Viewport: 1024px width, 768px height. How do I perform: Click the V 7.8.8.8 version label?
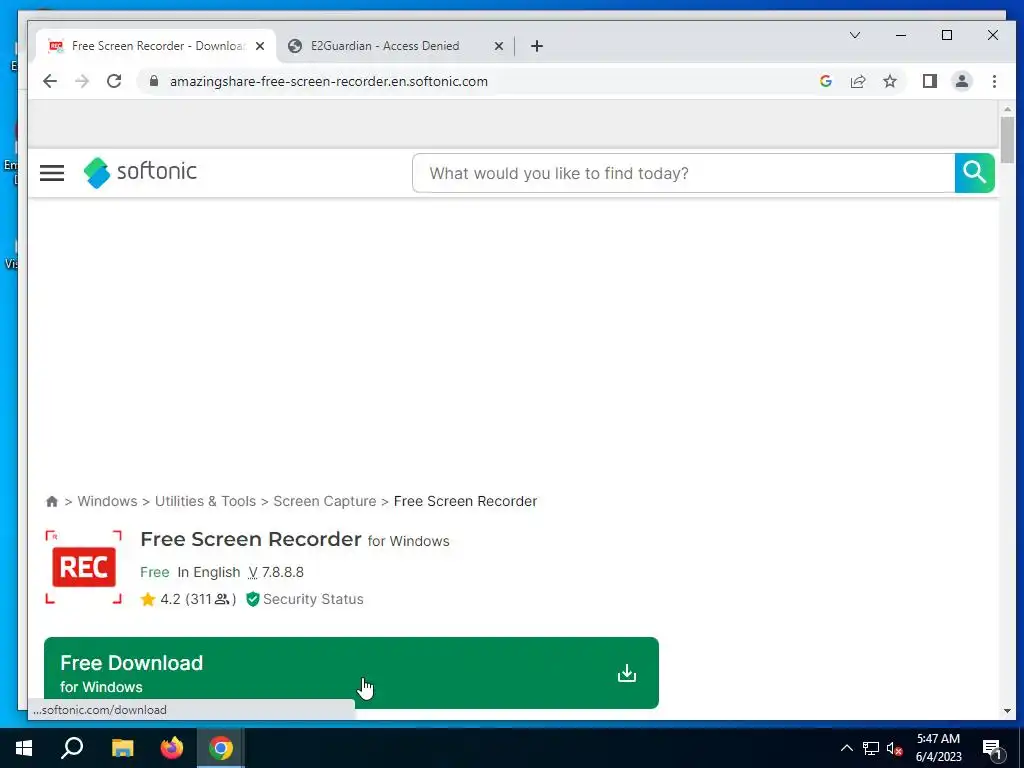(x=276, y=572)
